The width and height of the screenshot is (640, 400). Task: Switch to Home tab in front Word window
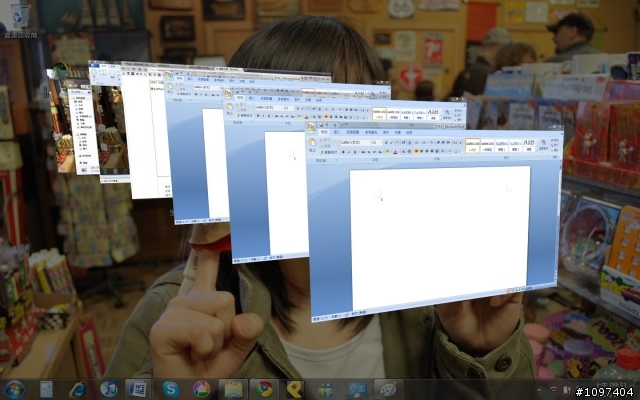click(x=324, y=132)
